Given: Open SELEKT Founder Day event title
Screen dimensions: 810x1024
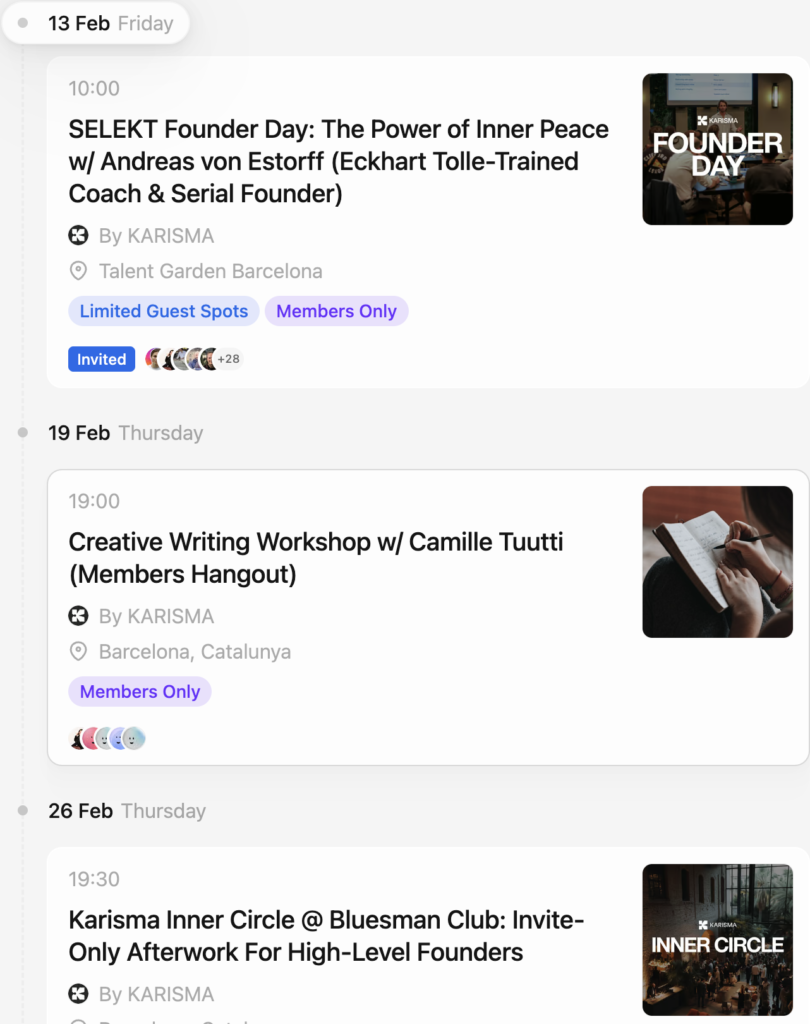Looking at the screenshot, I should pyautogui.click(x=338, y=161).
